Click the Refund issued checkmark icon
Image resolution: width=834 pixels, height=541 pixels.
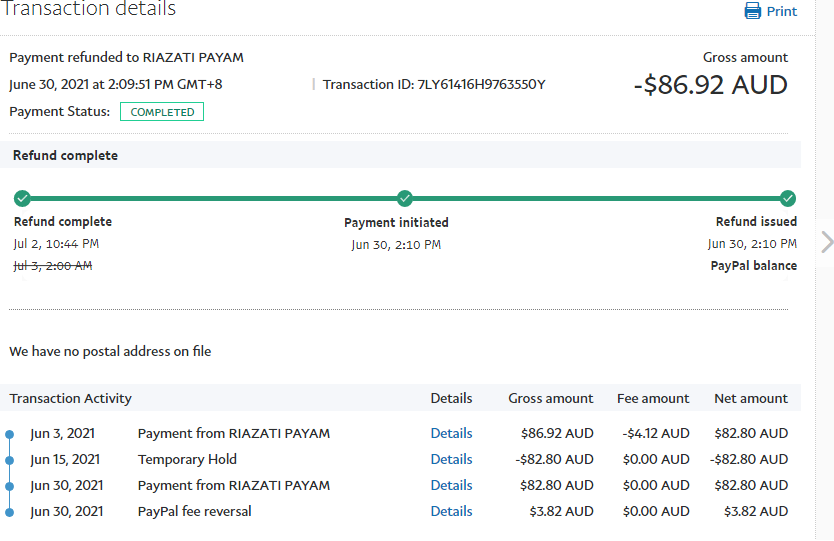(x=787, y=198)
